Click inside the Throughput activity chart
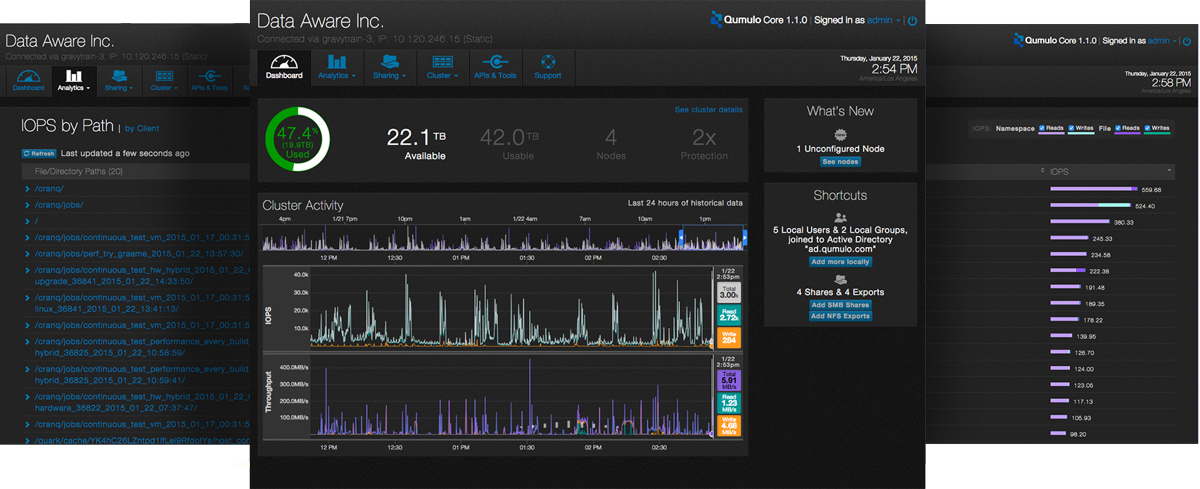 (510, 397)
